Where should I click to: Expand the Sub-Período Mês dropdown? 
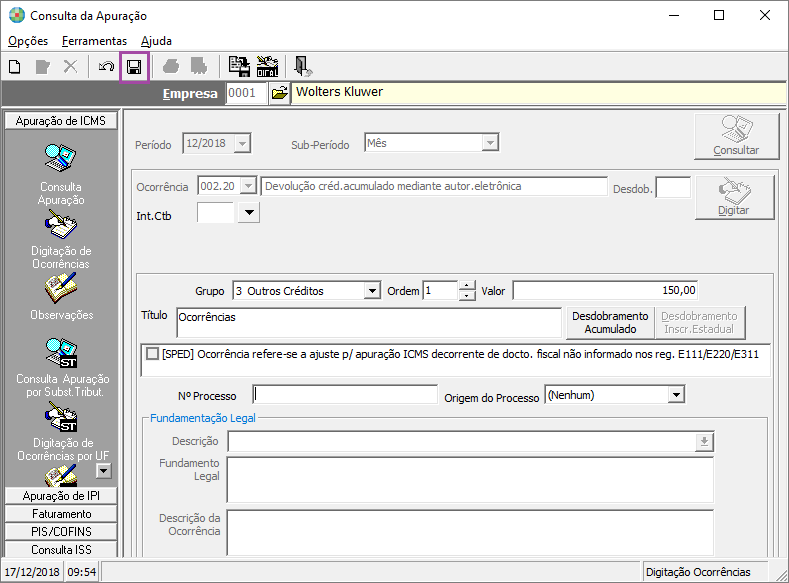coord(490,143)
